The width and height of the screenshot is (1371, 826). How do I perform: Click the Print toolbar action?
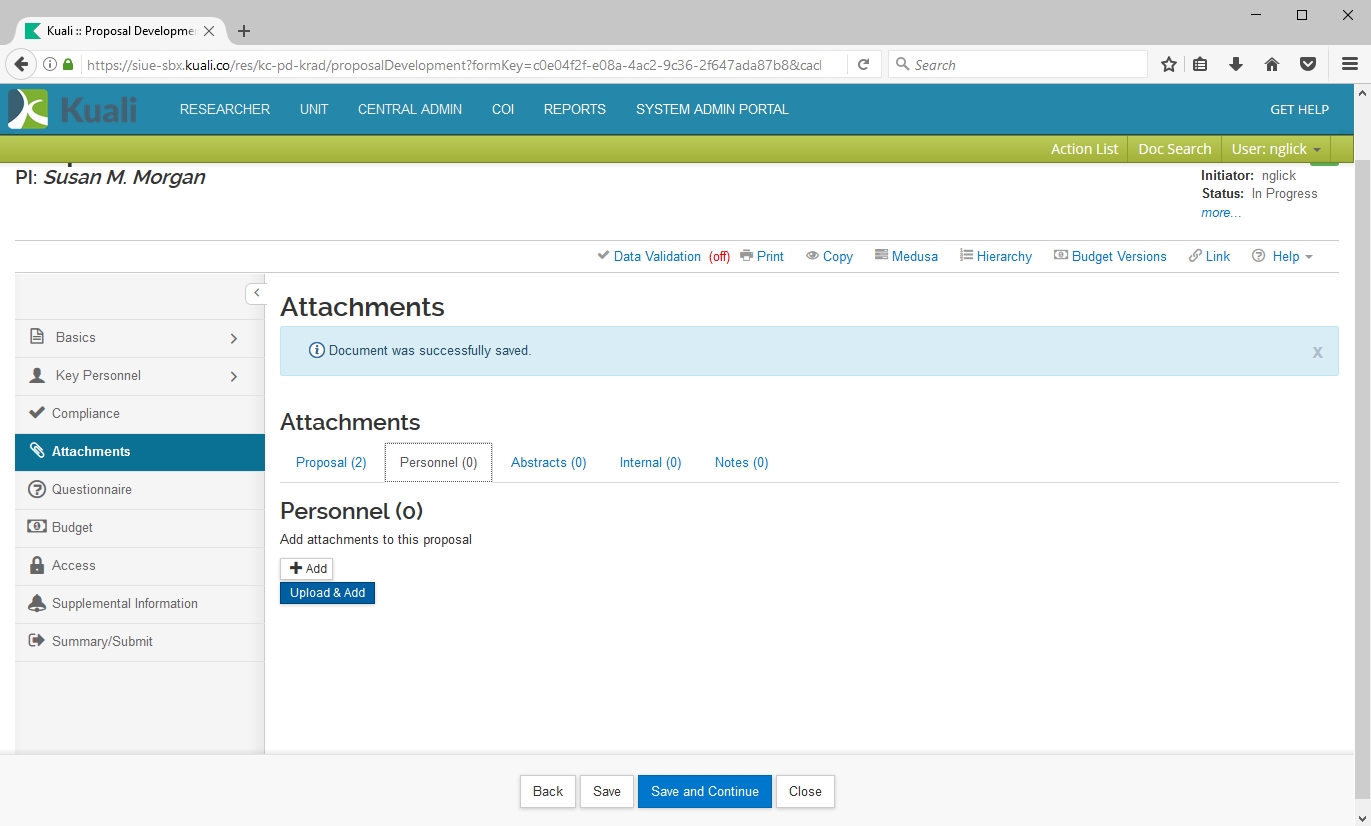click(x=762, y=256)
